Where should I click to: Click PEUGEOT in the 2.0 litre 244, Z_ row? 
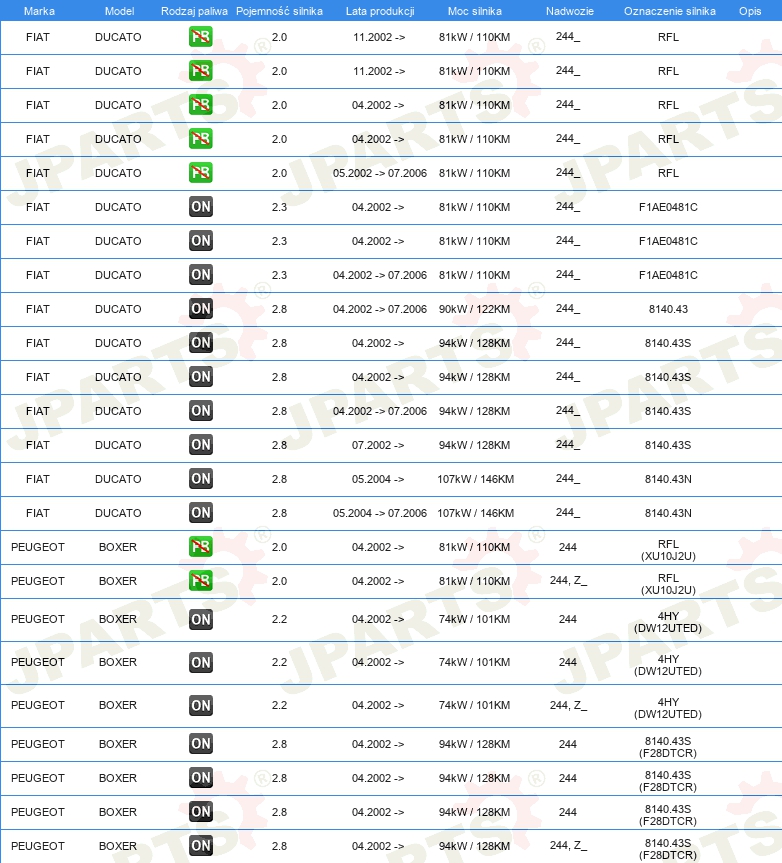(x=38, y=581)
